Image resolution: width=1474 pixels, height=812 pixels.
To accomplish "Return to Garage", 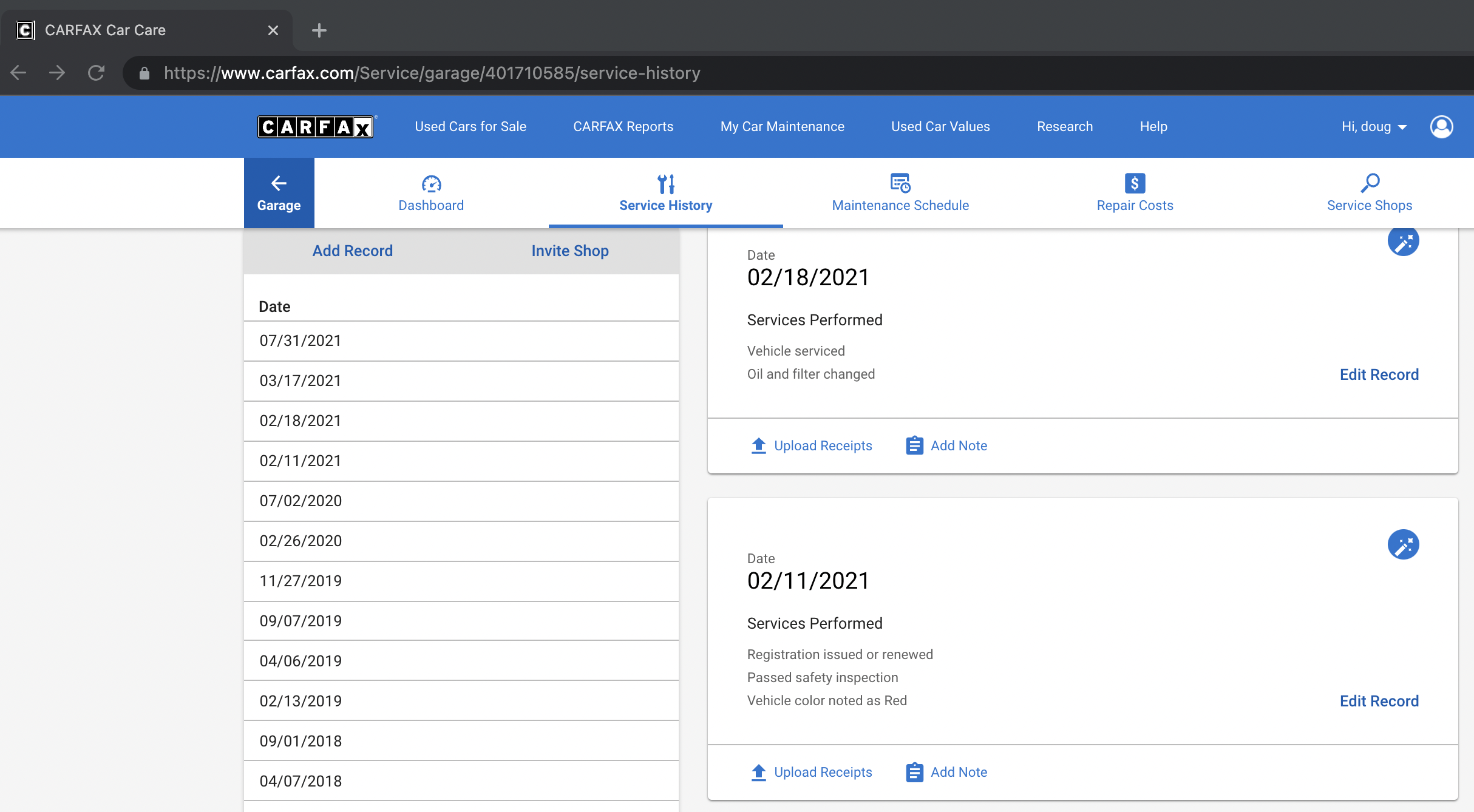I will pyautogui.click(x=279, y=193).
